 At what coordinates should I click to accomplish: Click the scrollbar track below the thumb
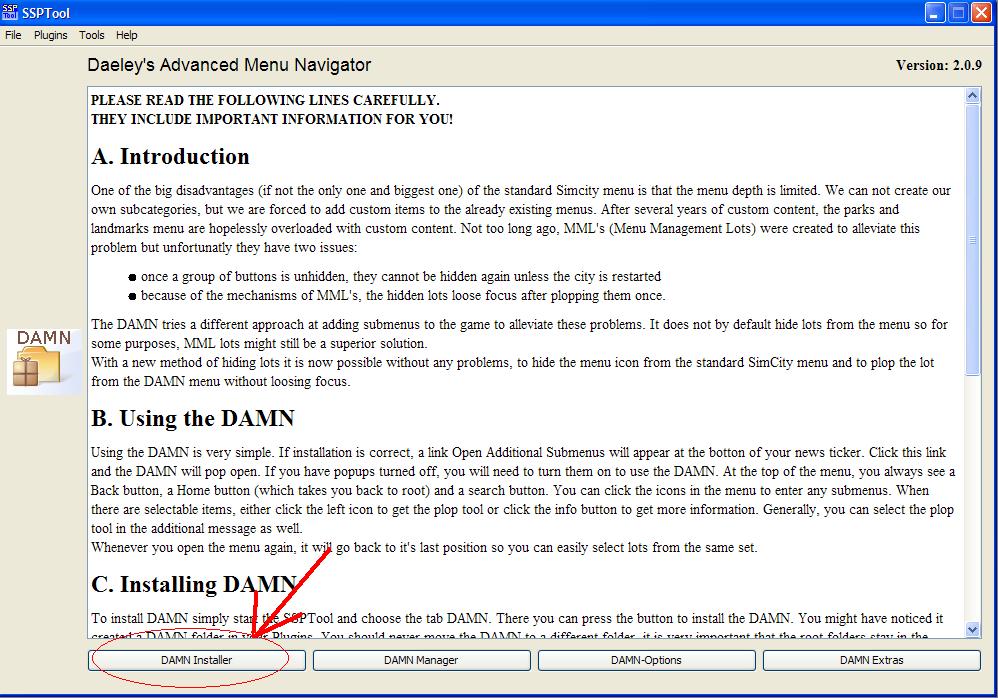[x=972, y=499]
